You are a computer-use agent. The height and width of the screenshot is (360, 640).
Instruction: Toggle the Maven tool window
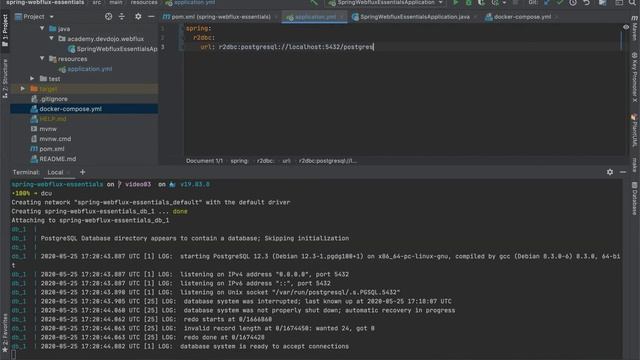(x=635, y=28)
